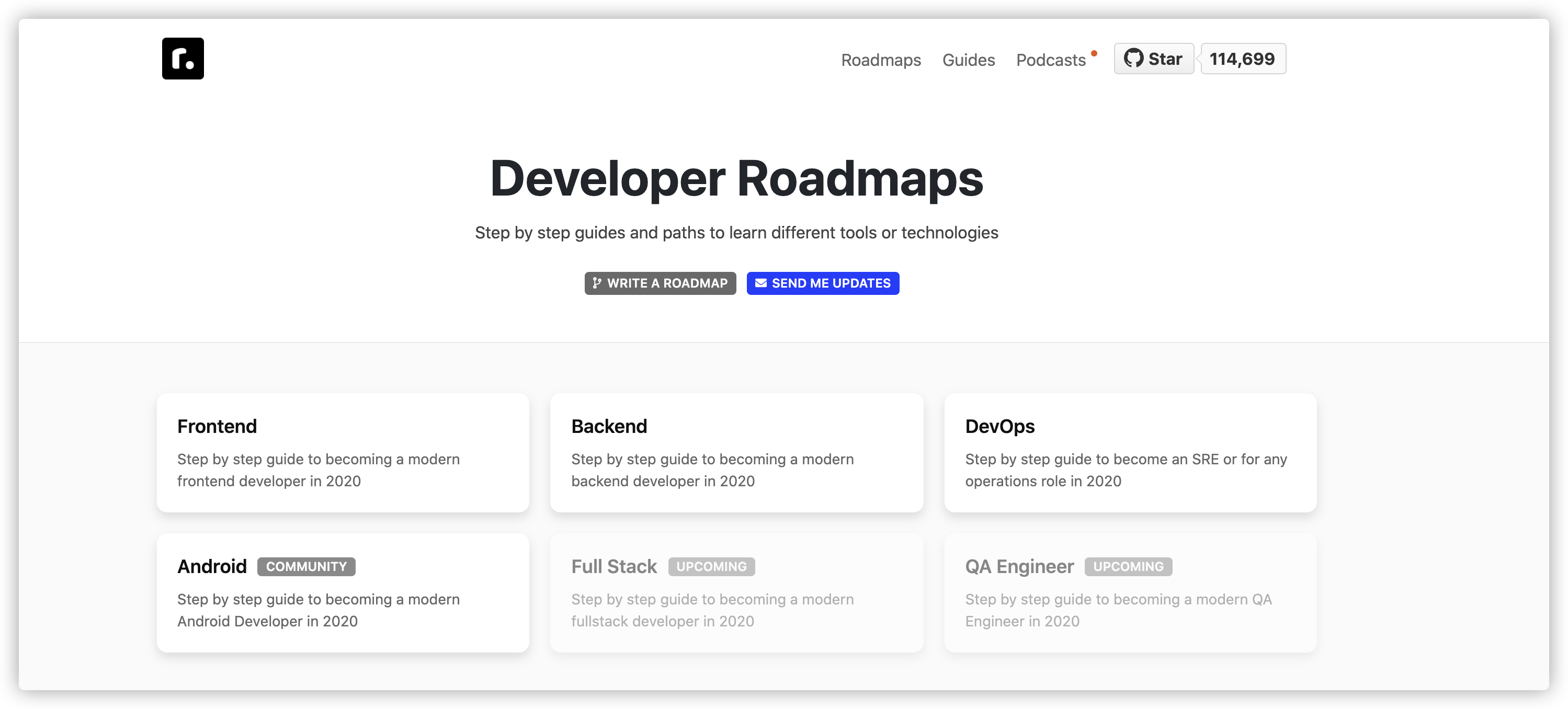Click the roadmap.sh logo icon
This screenshot has width=1568, height=709.
(x=183, y=59)
